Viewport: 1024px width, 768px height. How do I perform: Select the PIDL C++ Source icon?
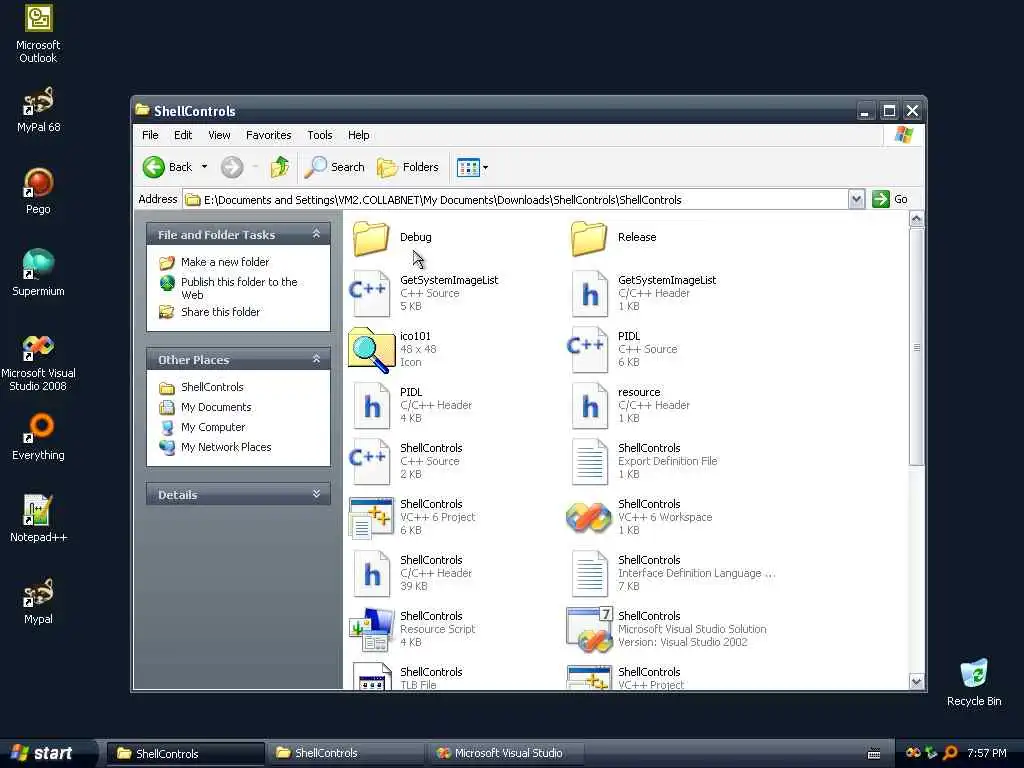coord(587,349)
